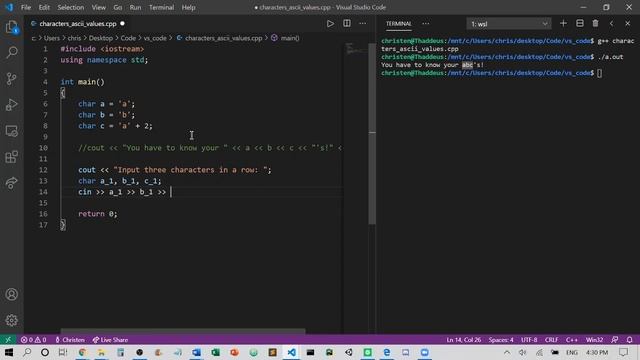Image resolution: width=640 pixels, height=360 pixels.
Task: Select the TERMINAL panel tab
Action: 399,24
